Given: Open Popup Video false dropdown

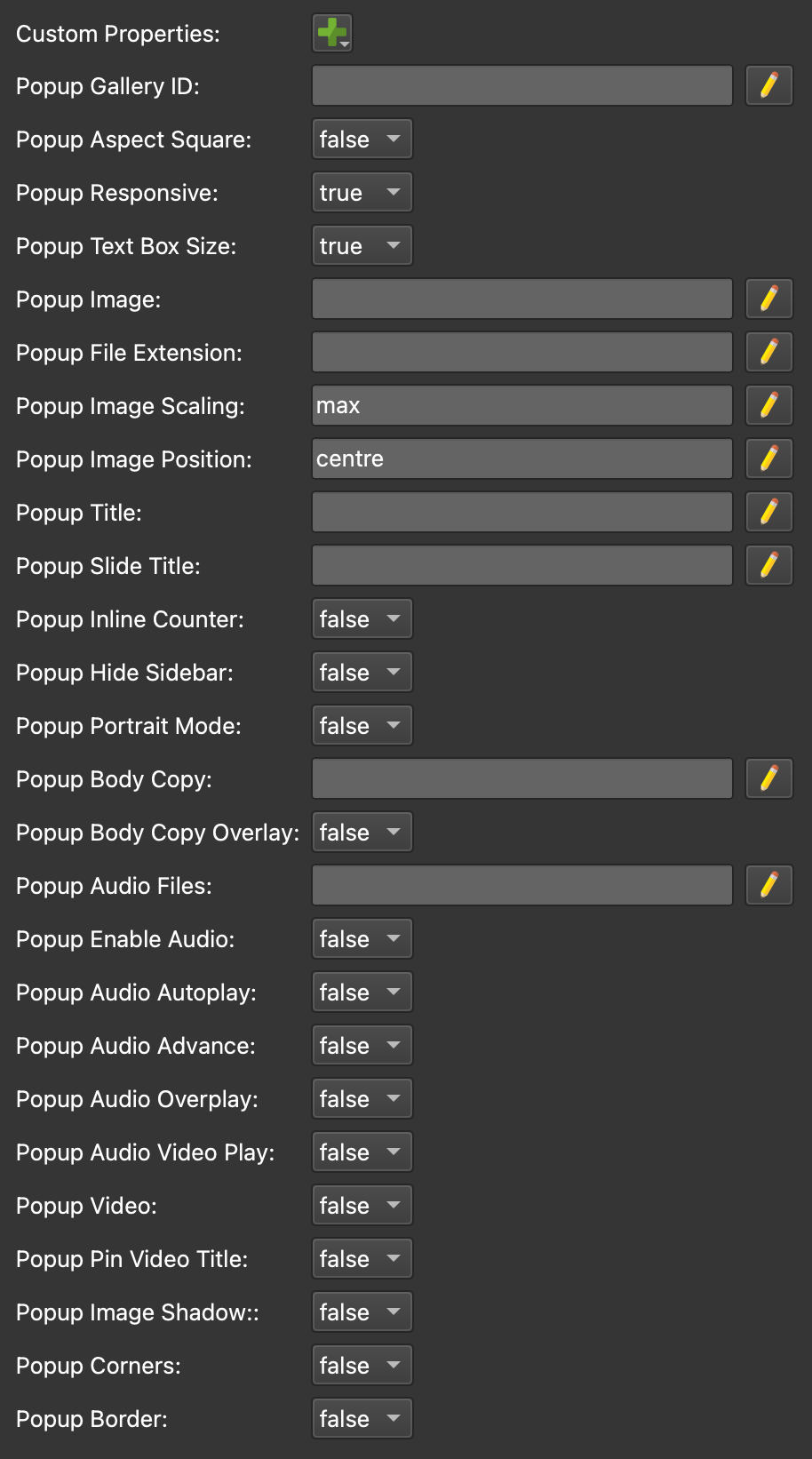Looking at the screenshot, I should [x=362, y=1206].
